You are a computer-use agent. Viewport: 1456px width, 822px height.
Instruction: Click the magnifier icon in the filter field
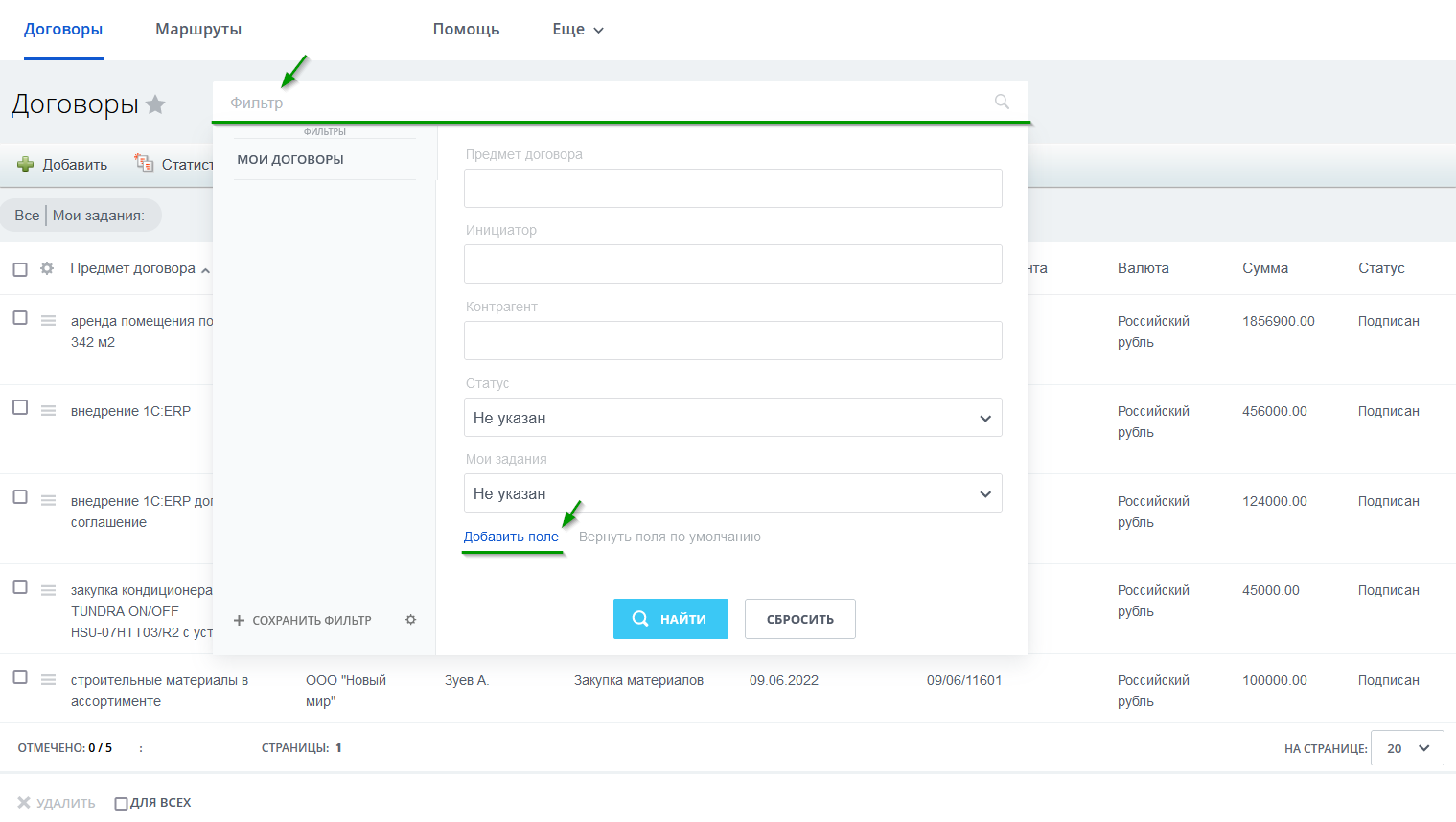[x=1002, y=102]
